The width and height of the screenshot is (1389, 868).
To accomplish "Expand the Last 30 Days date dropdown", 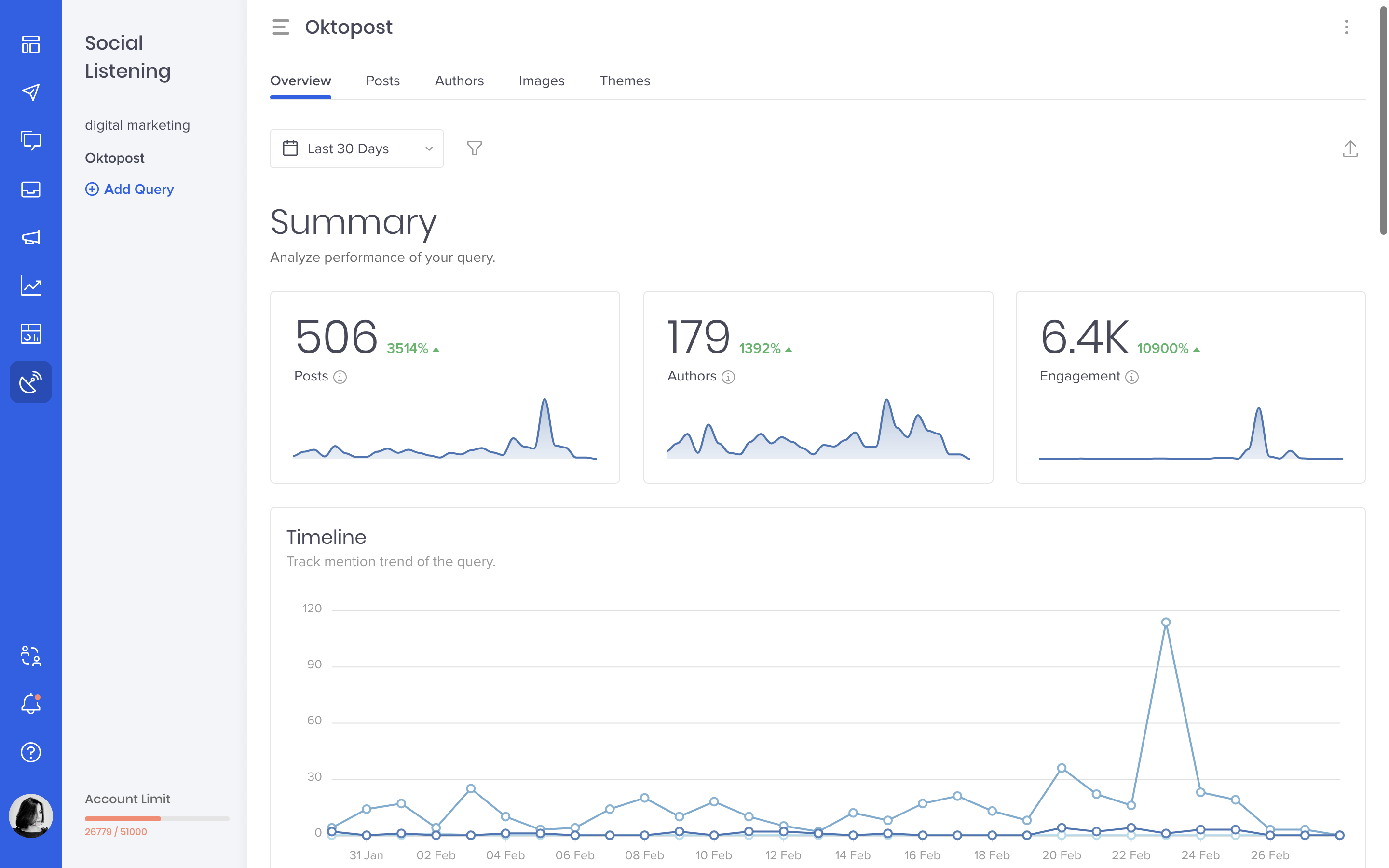I will pos(356,149).
